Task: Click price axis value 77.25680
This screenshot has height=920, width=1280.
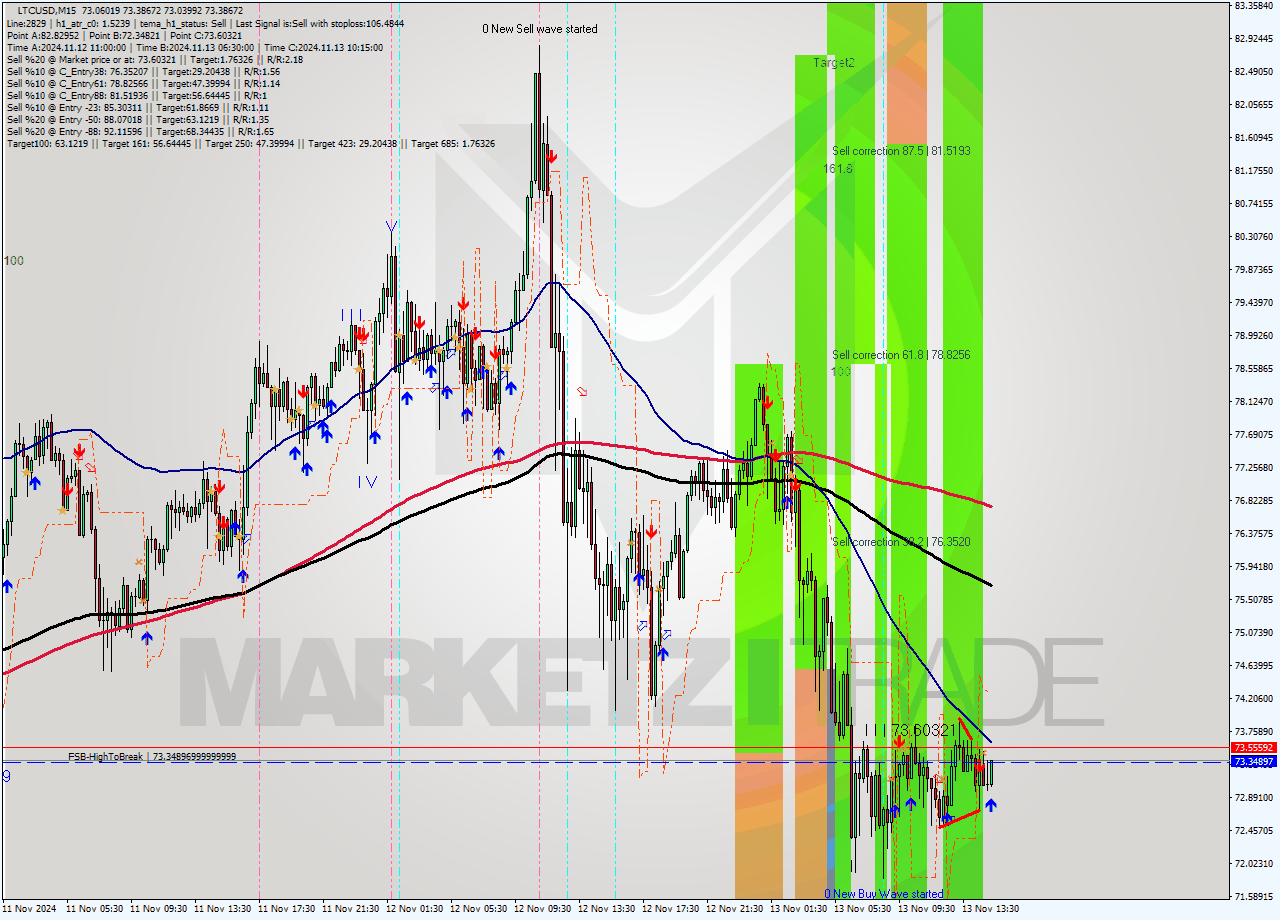Action: point(1254,468)
